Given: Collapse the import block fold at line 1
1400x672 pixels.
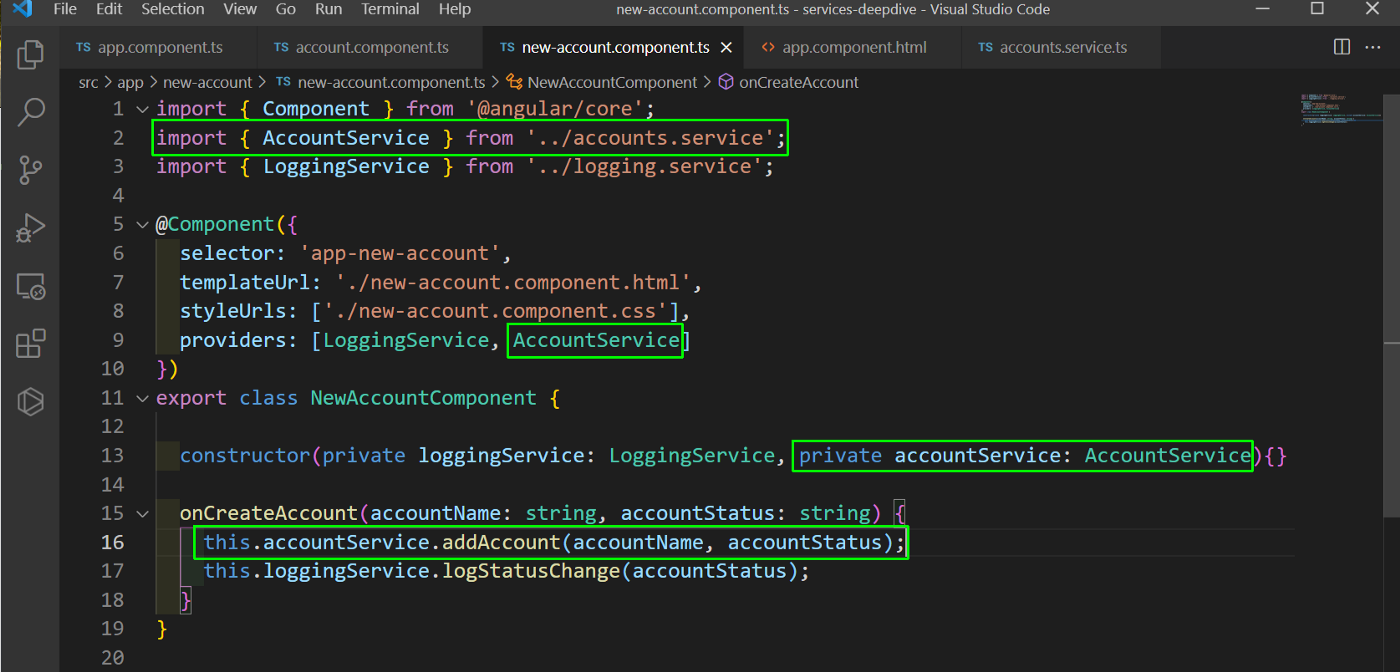Looking at the screenshot, I should (142, 109).
